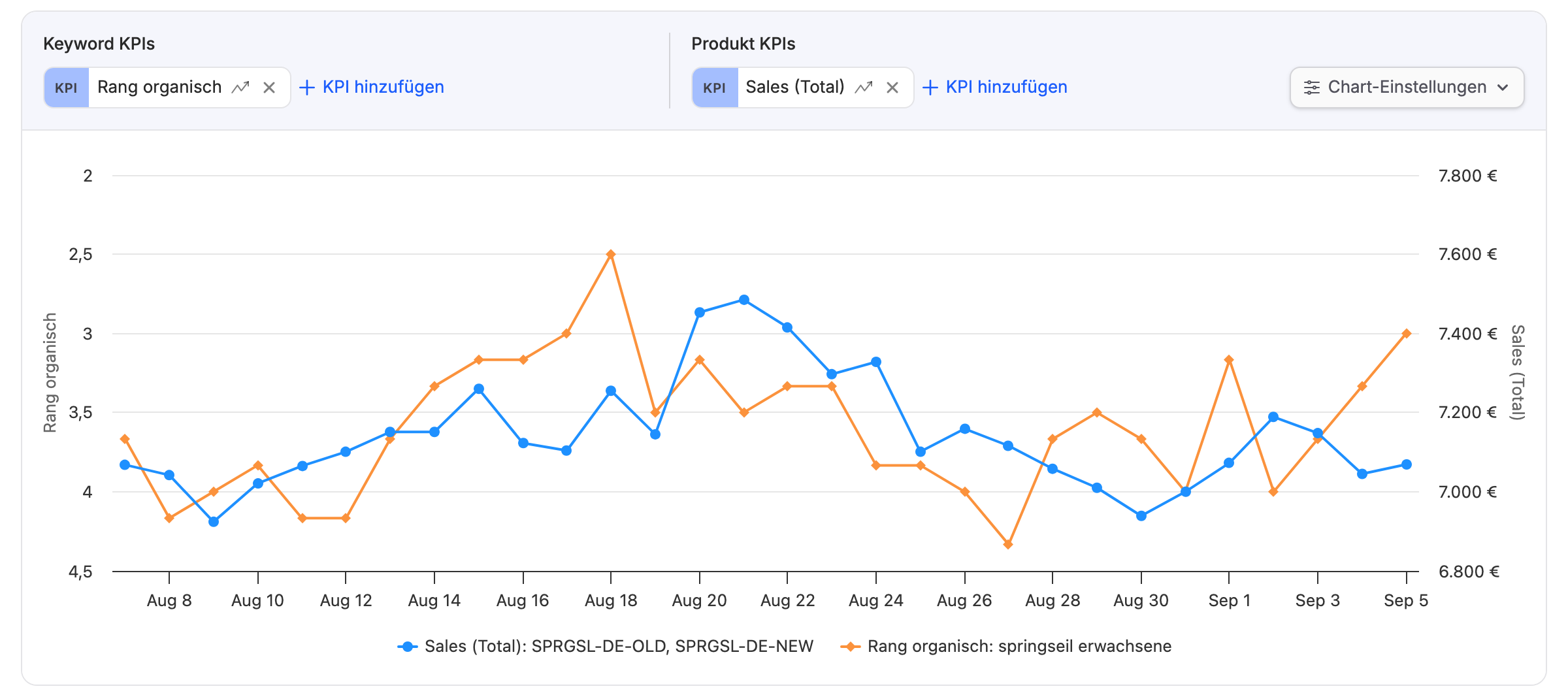Viewport: 1568px width, 695px height.
Task: Click the trend icon next to Rang organisch
Action: coord(240,87)
